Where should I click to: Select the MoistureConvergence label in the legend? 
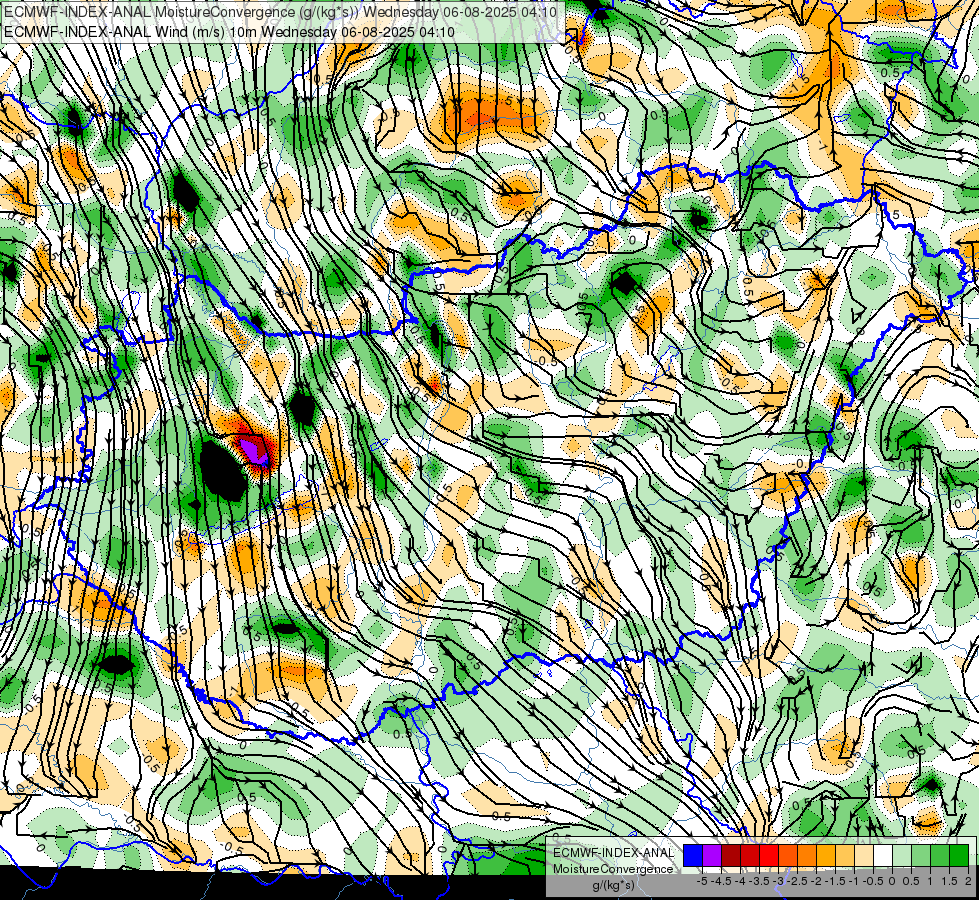(x=613, y=869)
